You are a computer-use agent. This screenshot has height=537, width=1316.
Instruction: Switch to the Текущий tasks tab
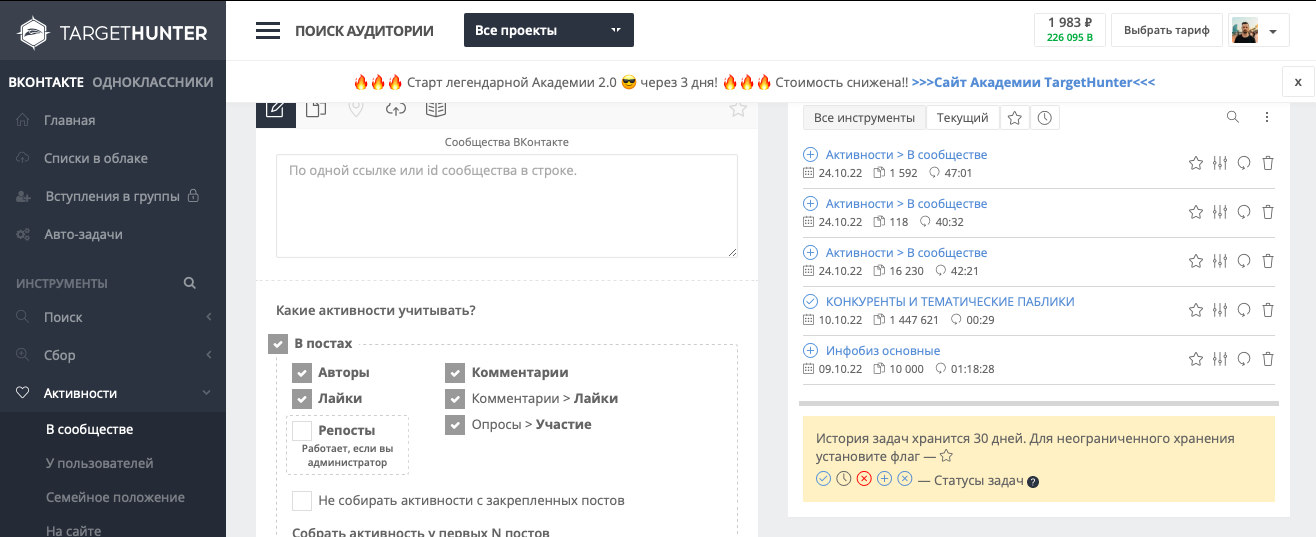[x=963, y=118]
